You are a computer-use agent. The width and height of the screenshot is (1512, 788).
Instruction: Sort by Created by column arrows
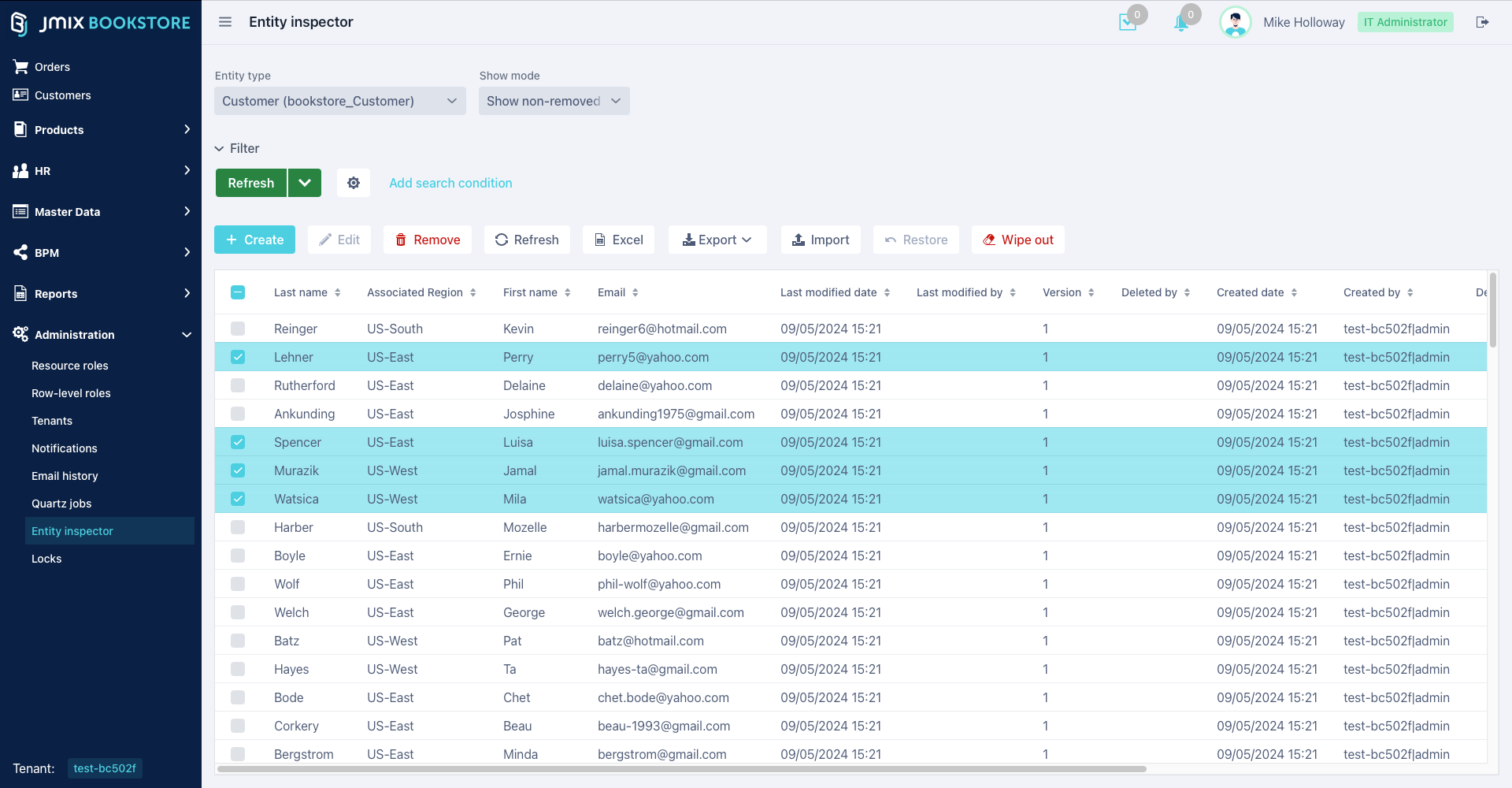pos(1410,292)
